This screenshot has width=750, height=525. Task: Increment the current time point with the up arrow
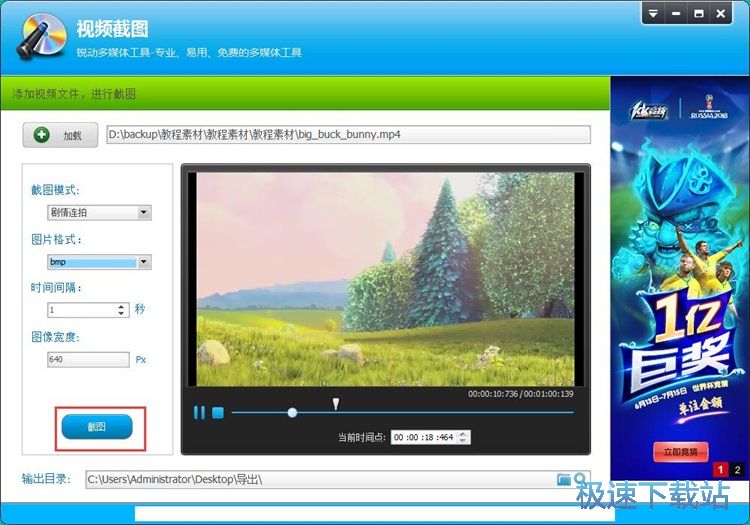tap(463, 434)
